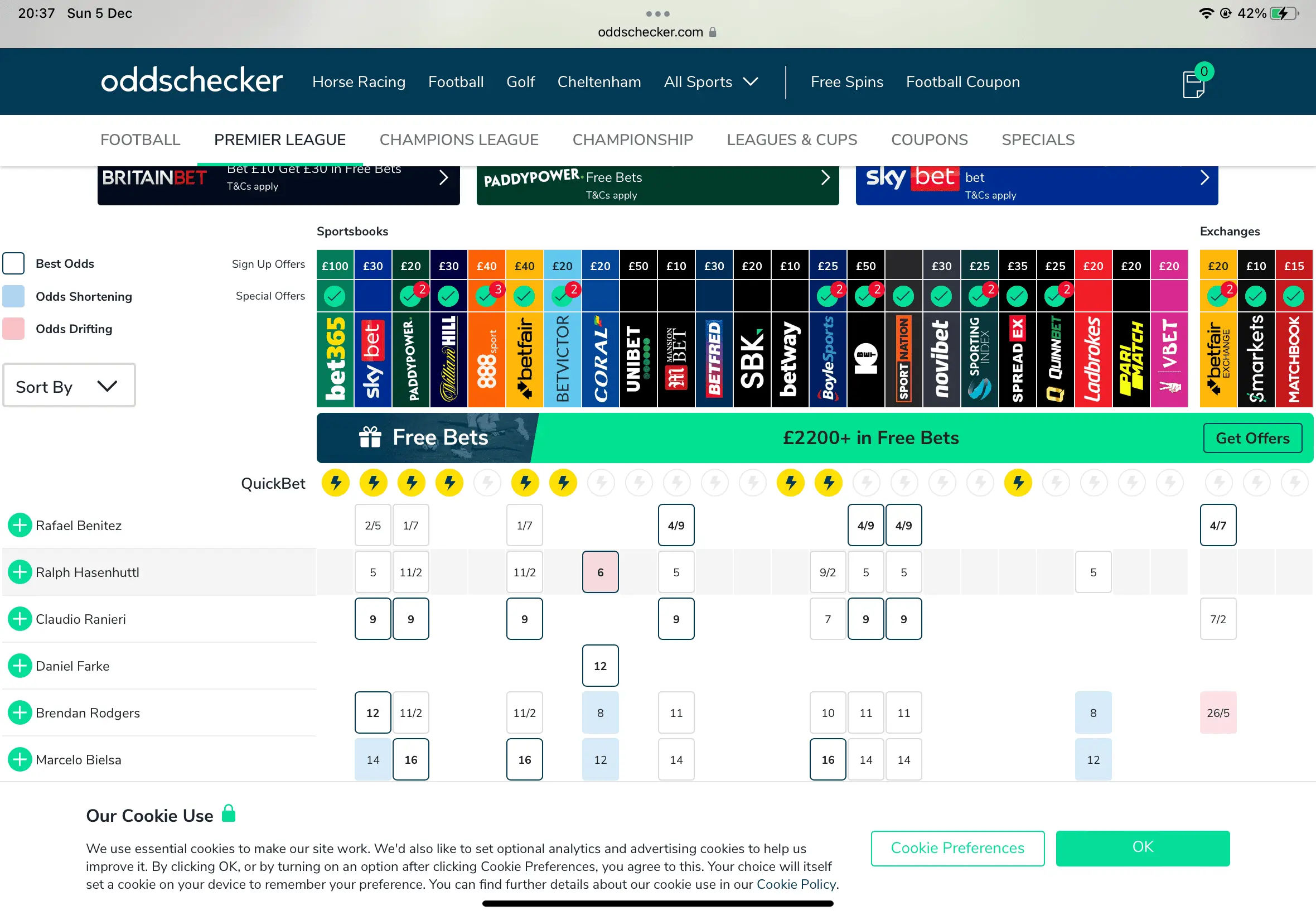Tick the Best Odds checkbox
The height and width of the screenshot is (915, 1316).
14,264
